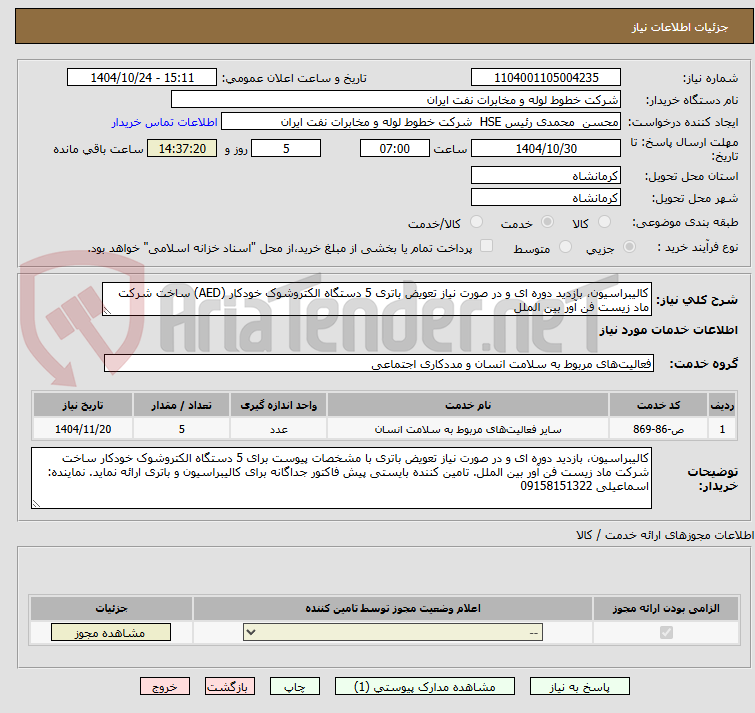Click the شرح کلی نیاز text area
Screen dimensions: 755x713
point(377,299)
